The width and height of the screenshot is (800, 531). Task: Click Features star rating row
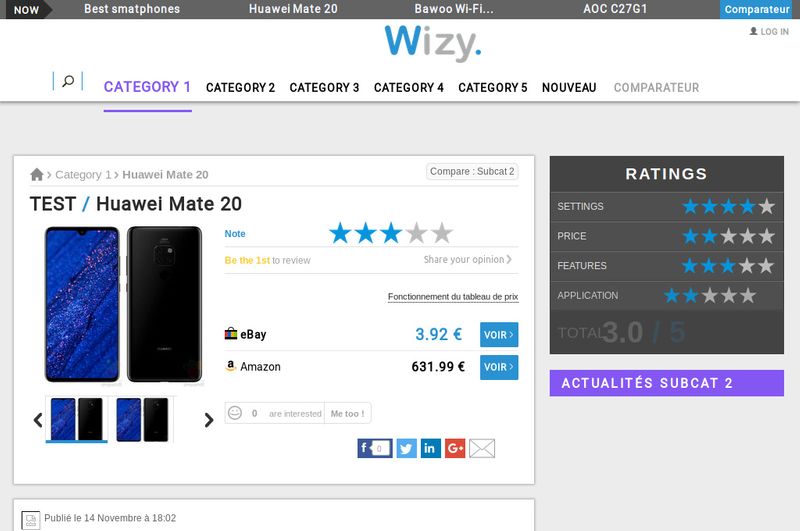[x=667, y=266]
